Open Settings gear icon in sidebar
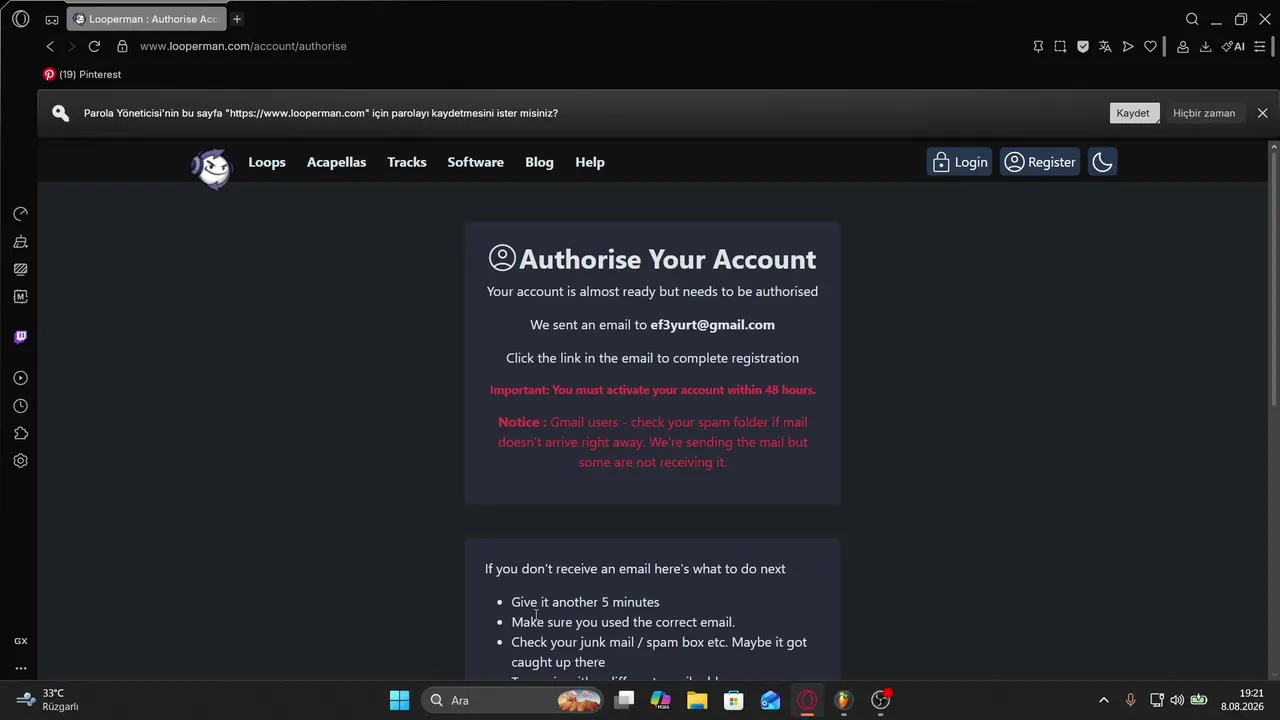1280x720 pixels. tap(20, 461)
